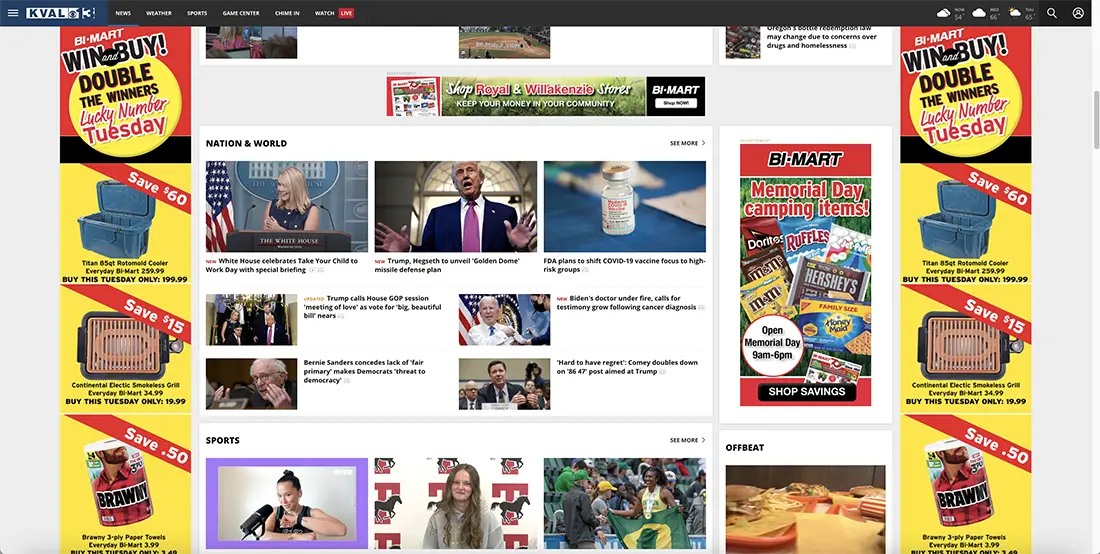Click Shop Now in Bi-Mart banner ad
1100x554 pixels.
(676, 103)
